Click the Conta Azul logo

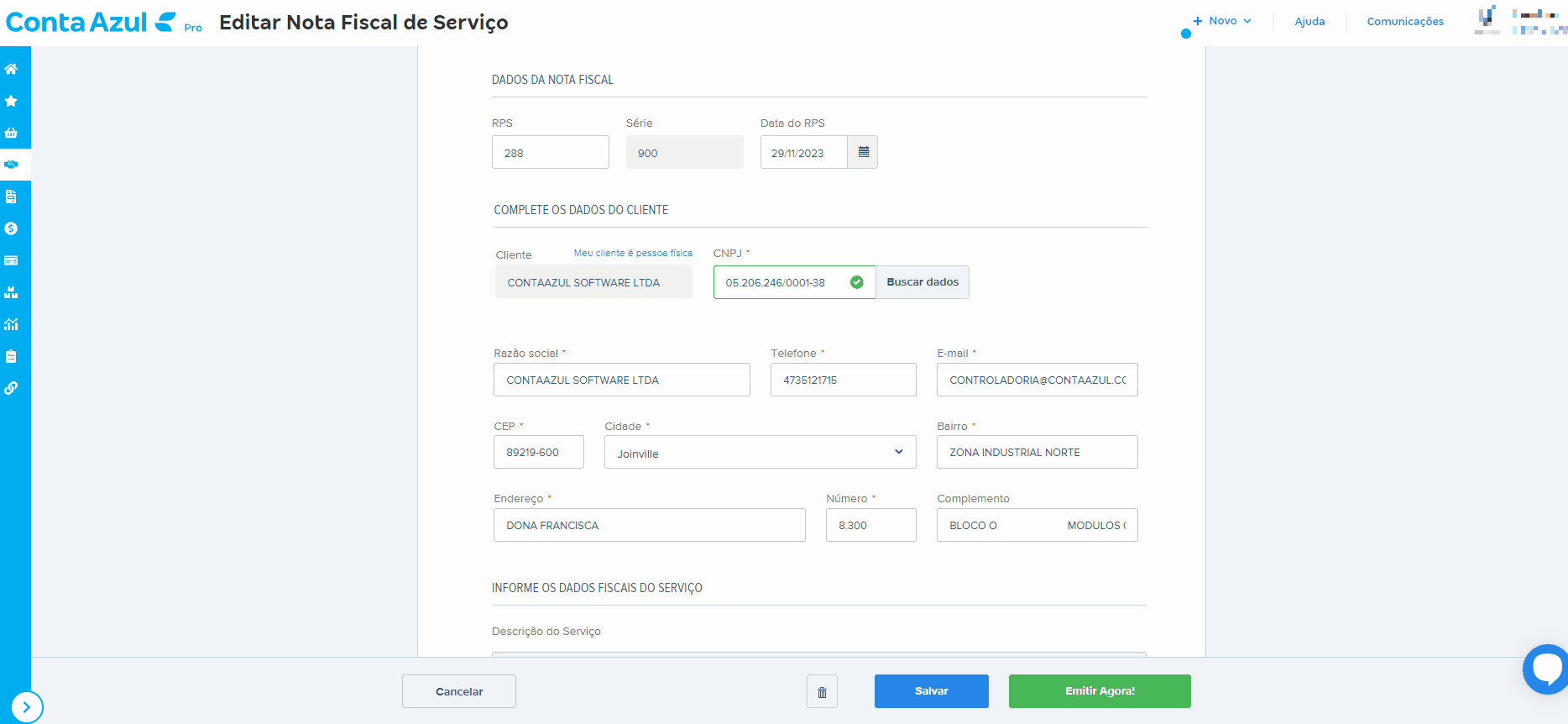[91, 22]
